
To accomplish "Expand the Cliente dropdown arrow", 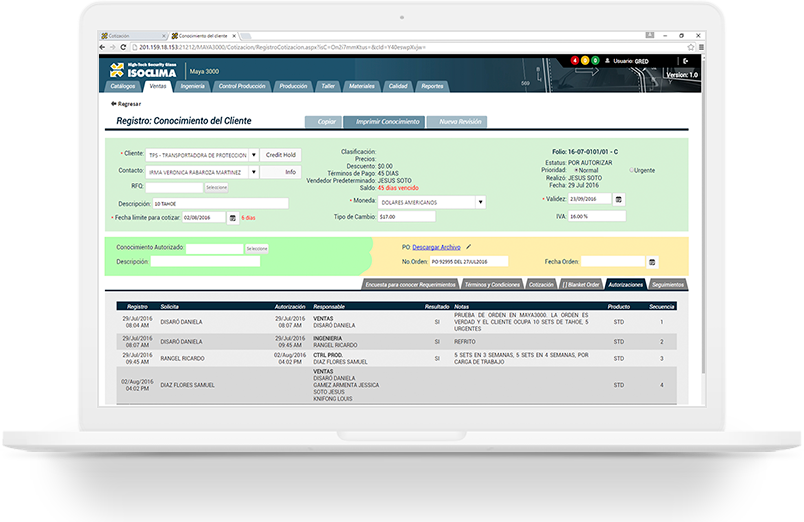I will [x=254, y=155].
